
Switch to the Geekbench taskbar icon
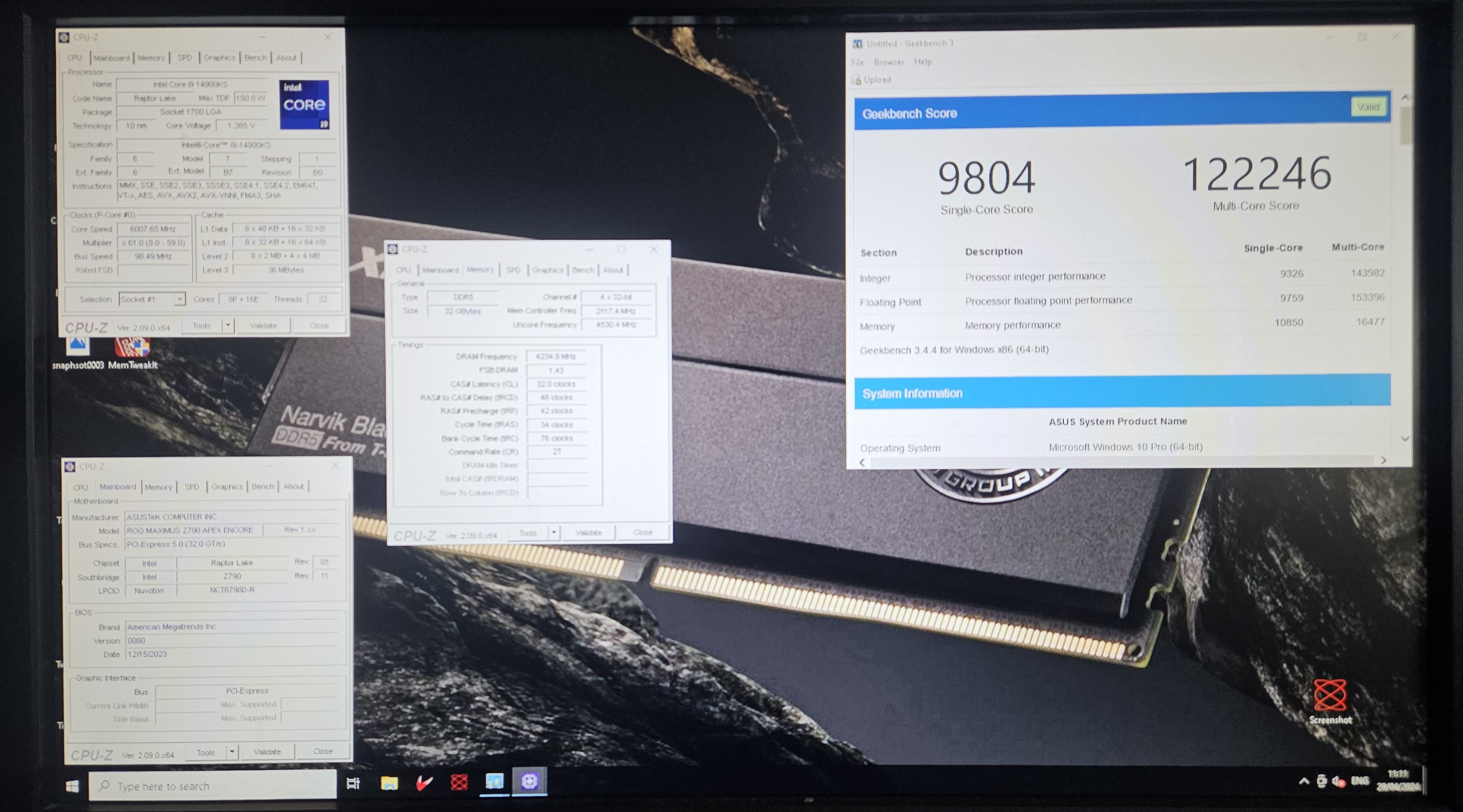tap(494, 782)
